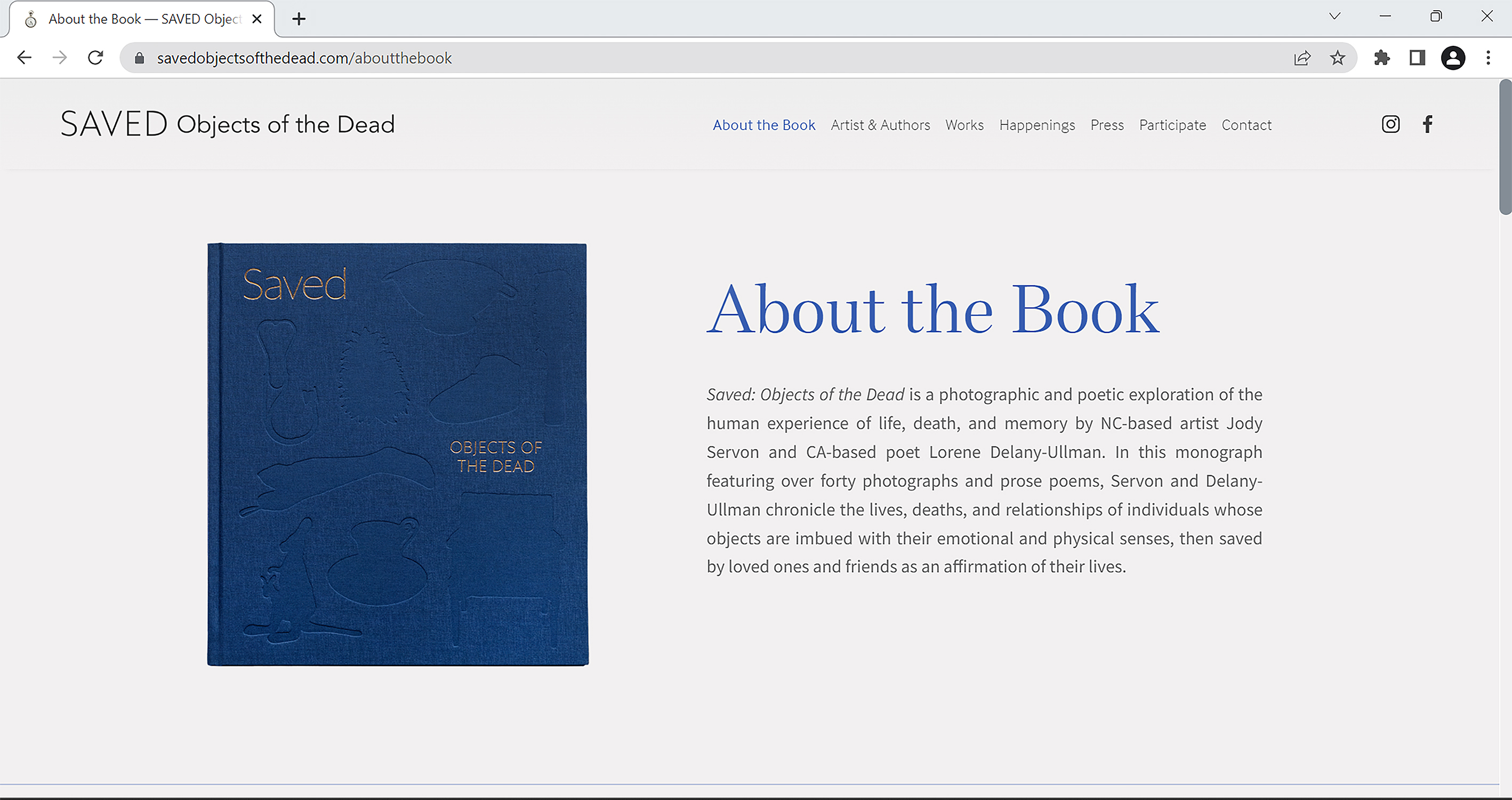Open a new browser tab
1512x800 pixels.
[299, 19]
